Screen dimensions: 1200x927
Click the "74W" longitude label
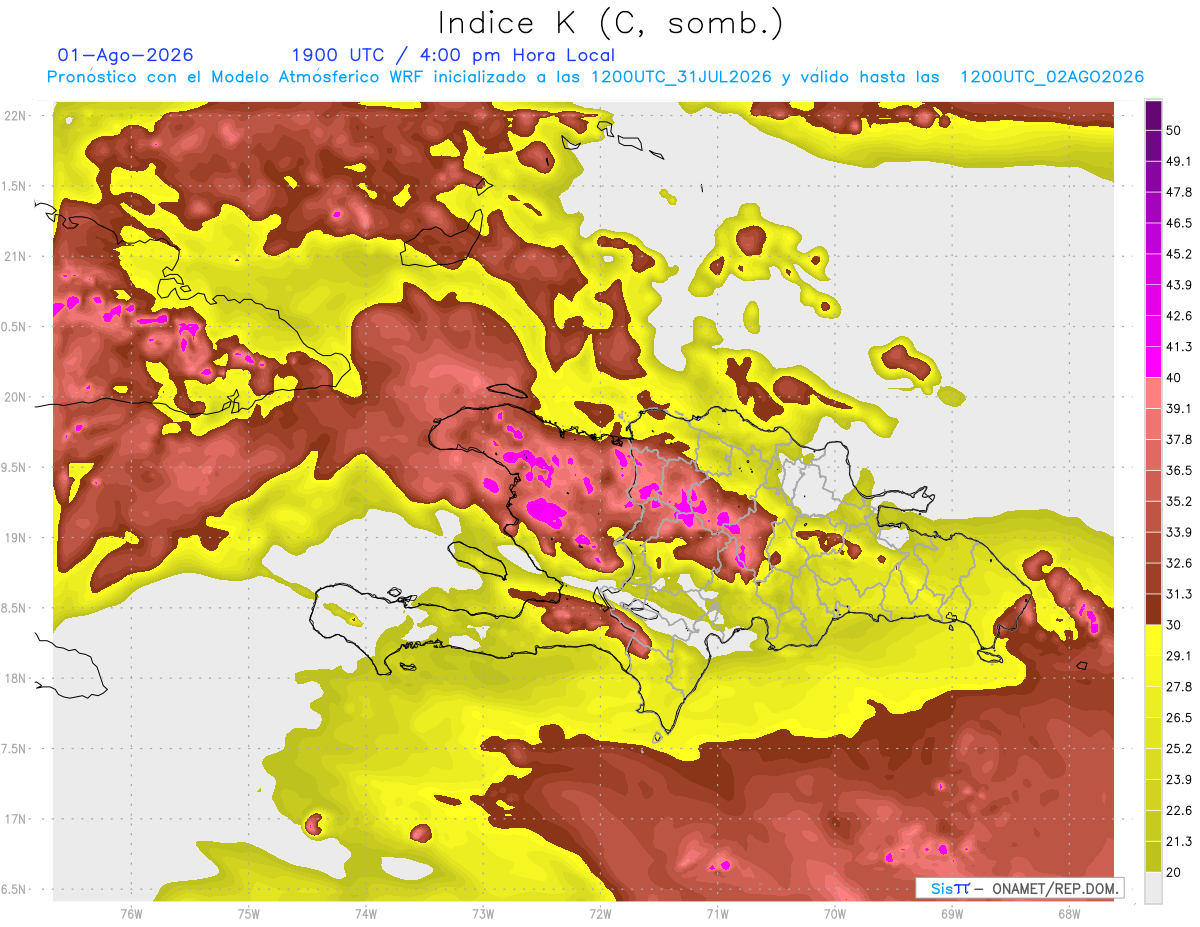click(x=366, y=913)
